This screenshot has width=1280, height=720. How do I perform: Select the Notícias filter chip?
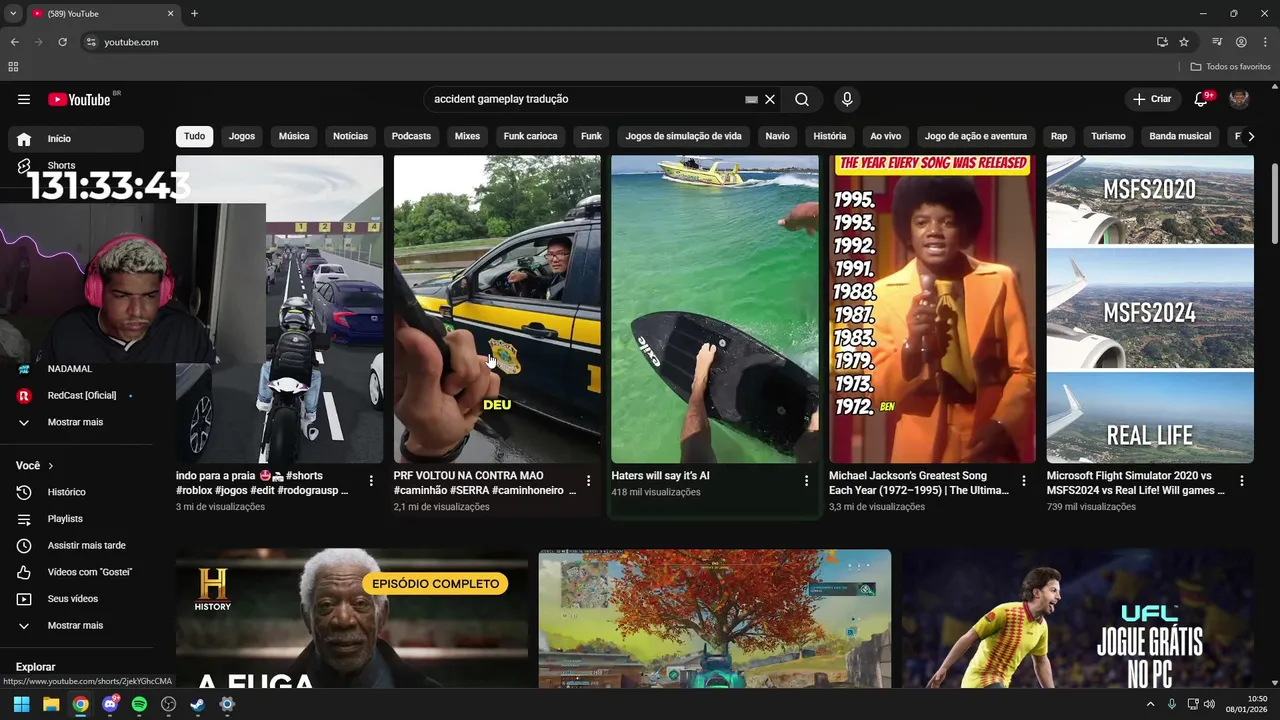pos(350,136)
